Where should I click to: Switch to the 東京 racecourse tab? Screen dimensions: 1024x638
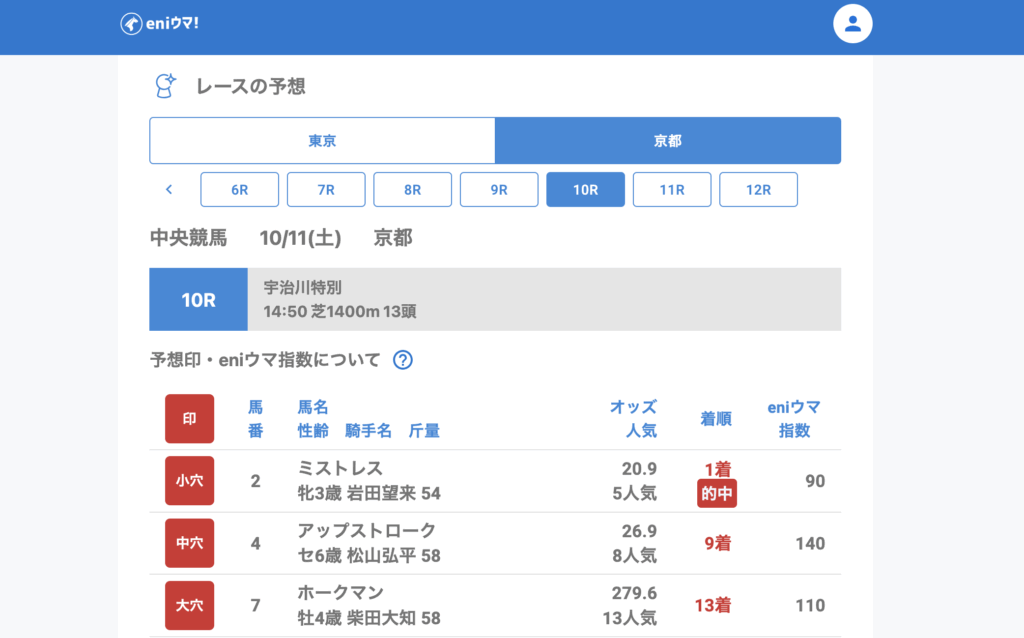coord(322,141)
